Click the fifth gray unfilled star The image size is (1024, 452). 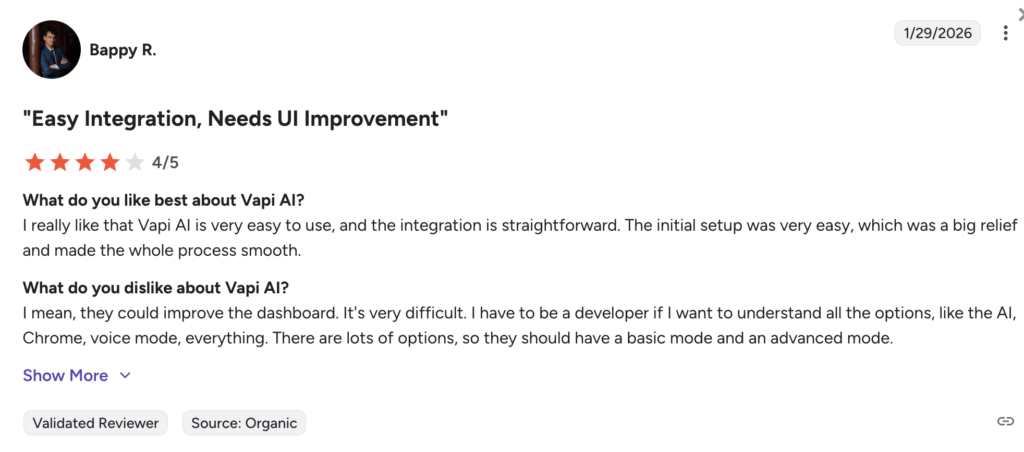134,162
